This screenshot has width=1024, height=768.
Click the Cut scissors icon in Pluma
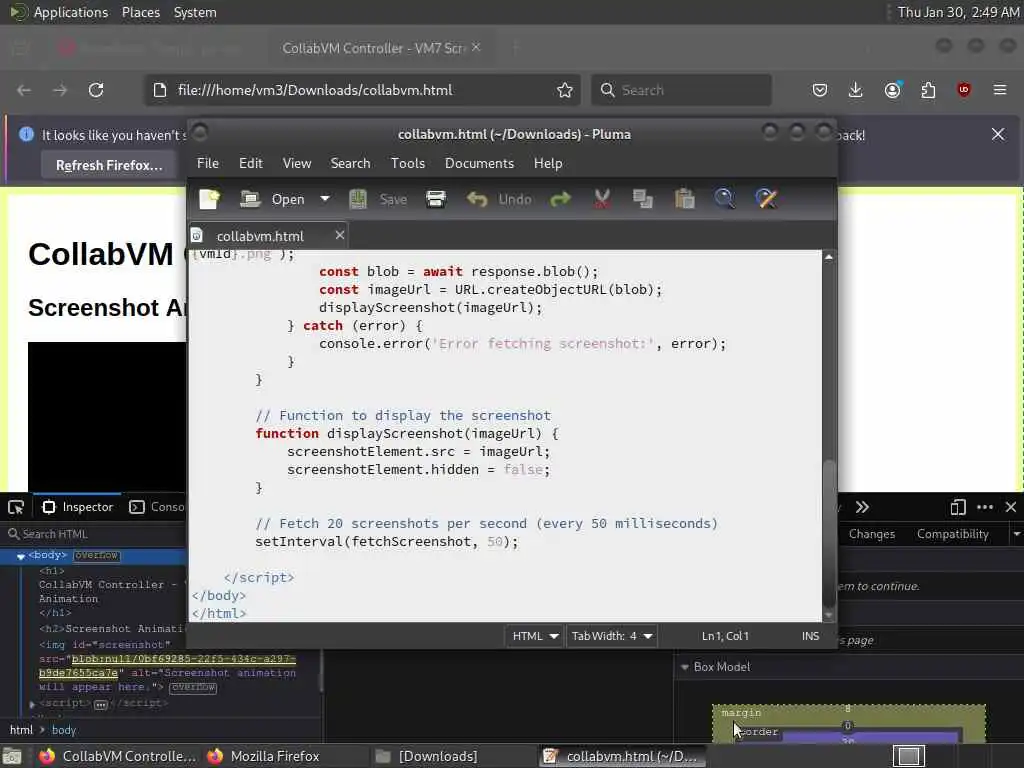(x=602, y=199)
